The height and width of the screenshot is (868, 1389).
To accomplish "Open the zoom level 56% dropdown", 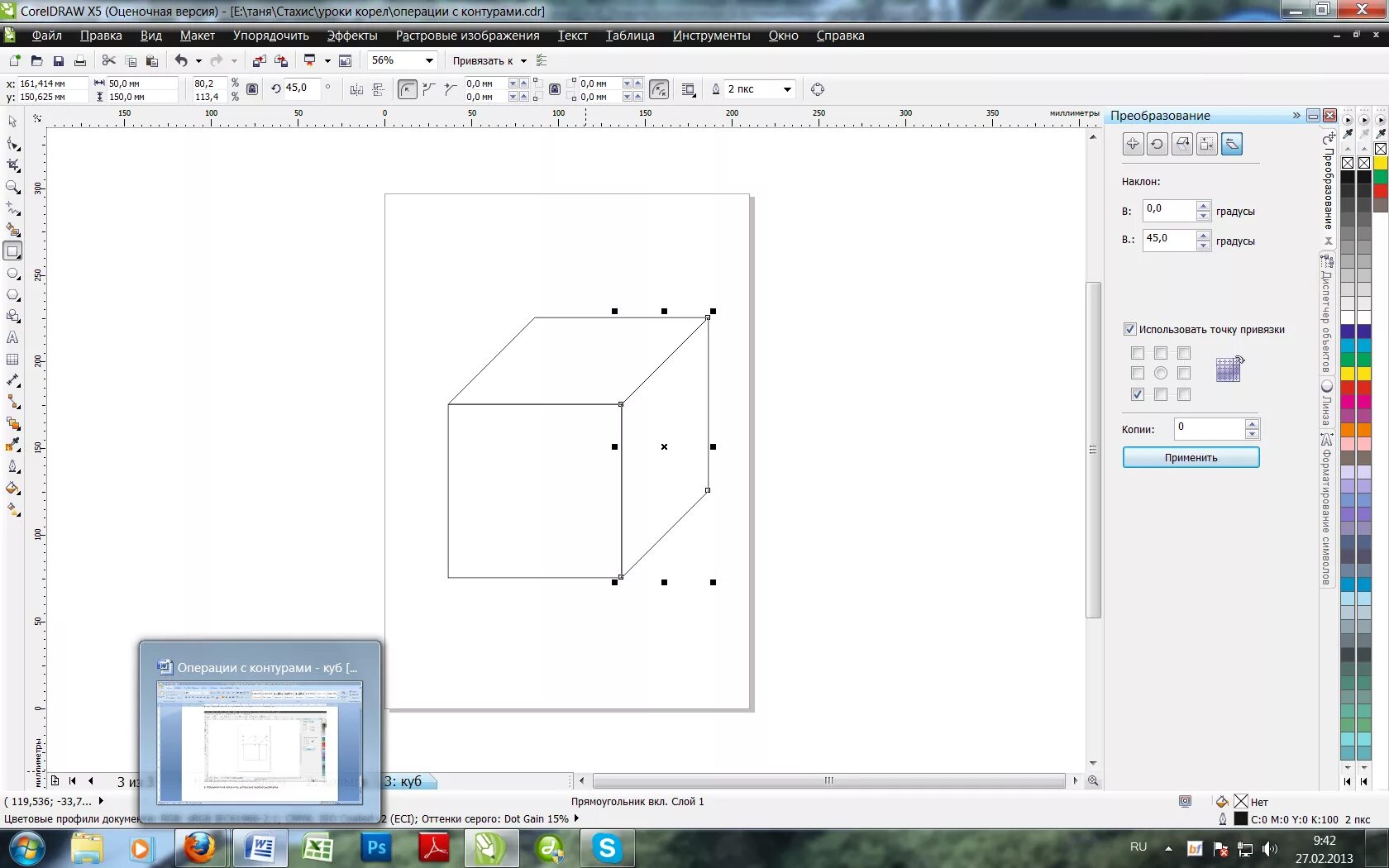I will [x=429, y=60].
